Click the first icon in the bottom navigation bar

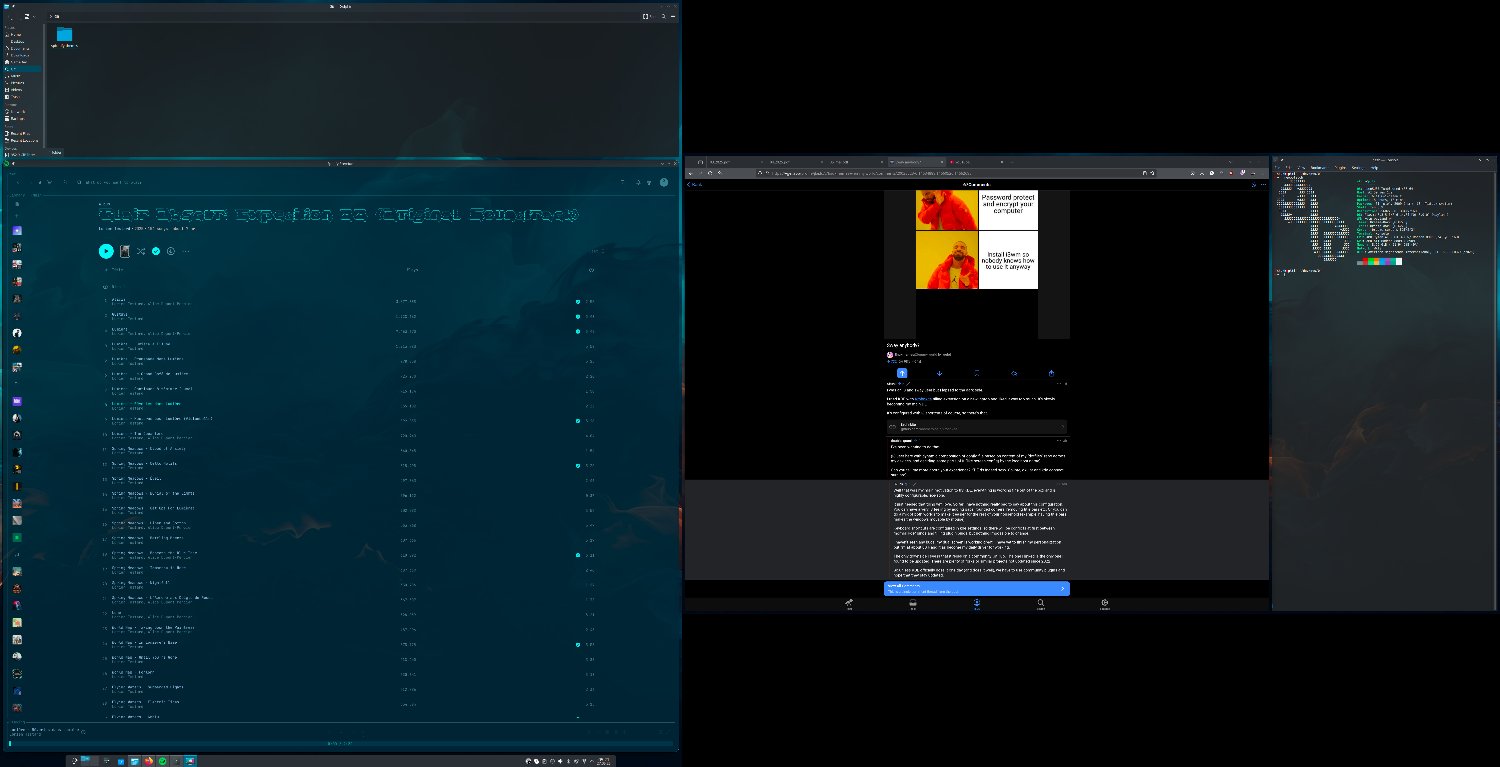pyautogui.click(x=849, y=604)
